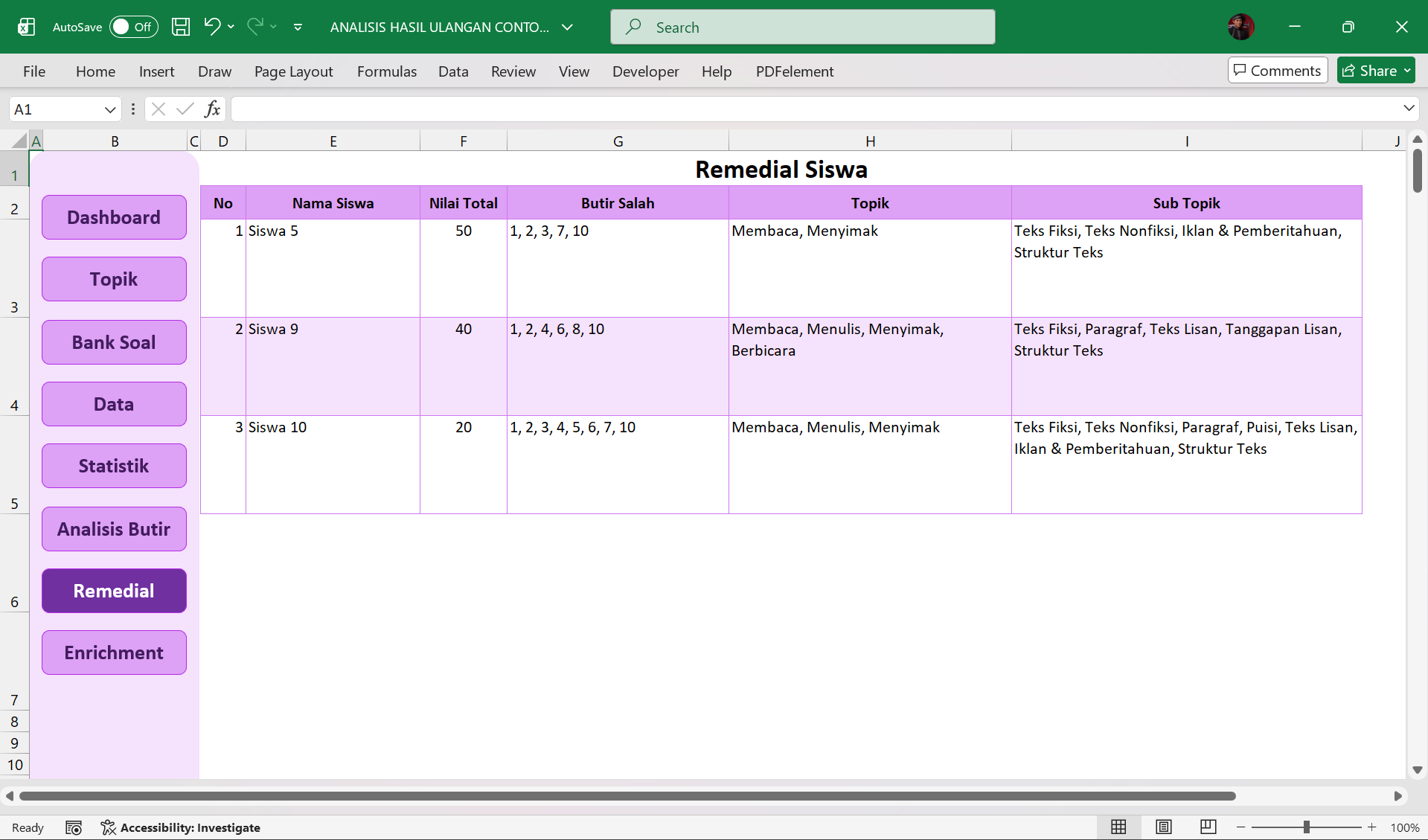Image resolution: width=1428 pixels, height=840 pixels.
Task: Open the Bank Soal sidebar button
Action: pos(114,342)
